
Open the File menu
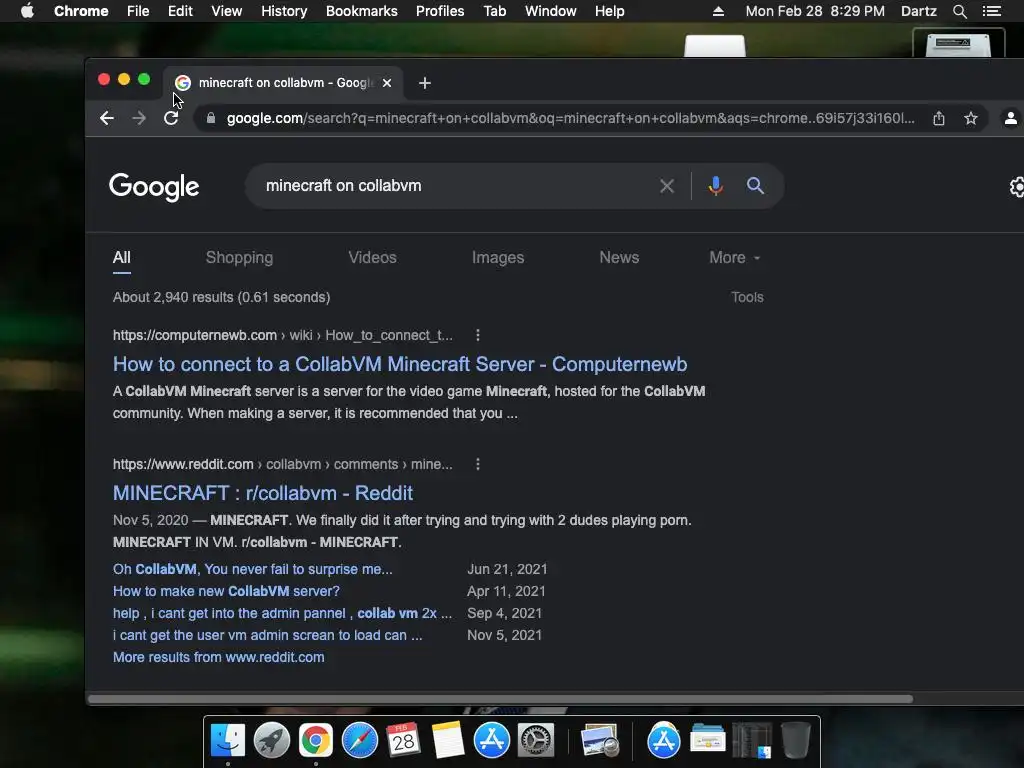click(138, 11)
